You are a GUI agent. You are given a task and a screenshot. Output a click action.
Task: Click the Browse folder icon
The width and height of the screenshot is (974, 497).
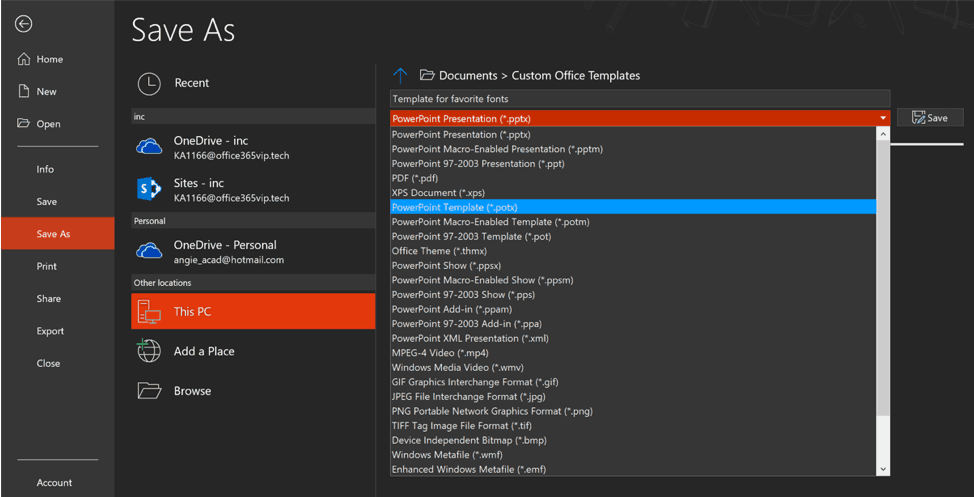pyautogui.click(x=149, y=391)
